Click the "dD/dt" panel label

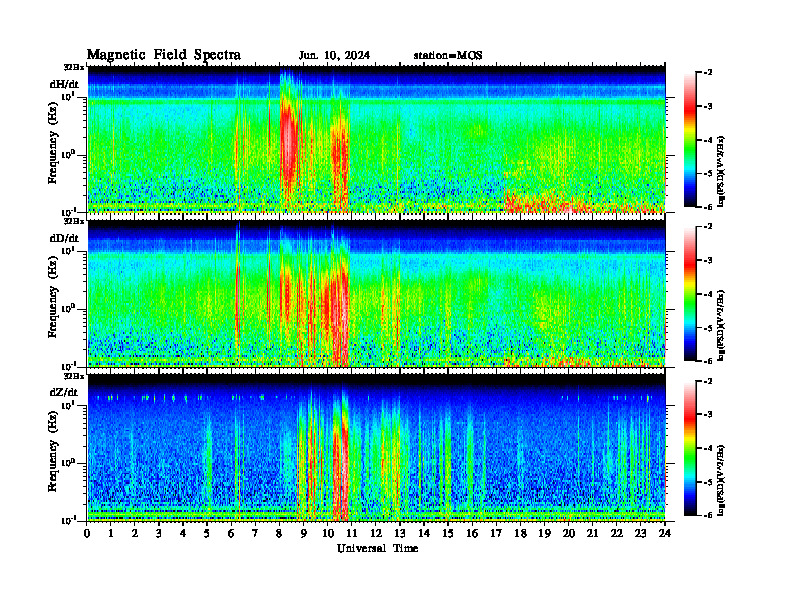click(64, 238)
